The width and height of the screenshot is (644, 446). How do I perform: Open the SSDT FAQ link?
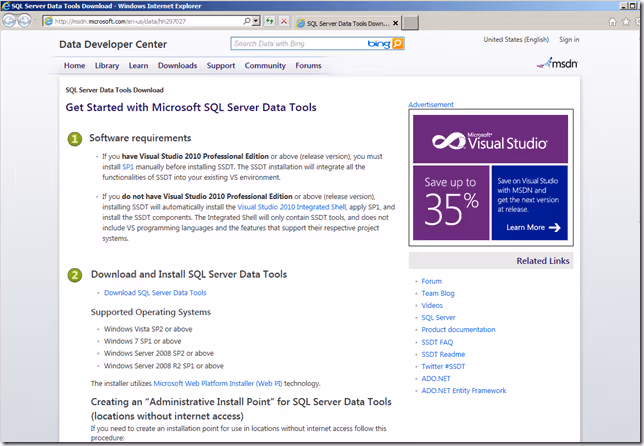point(437,342)
